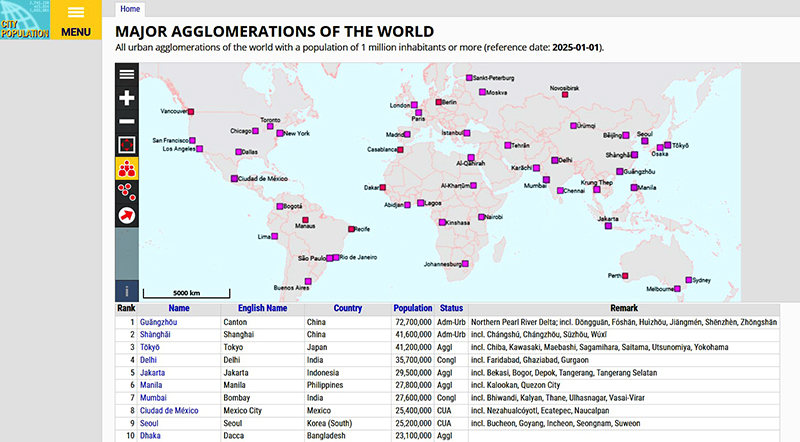
Task: Open the yellow MENU hamburger button
Action: [76, 20]
